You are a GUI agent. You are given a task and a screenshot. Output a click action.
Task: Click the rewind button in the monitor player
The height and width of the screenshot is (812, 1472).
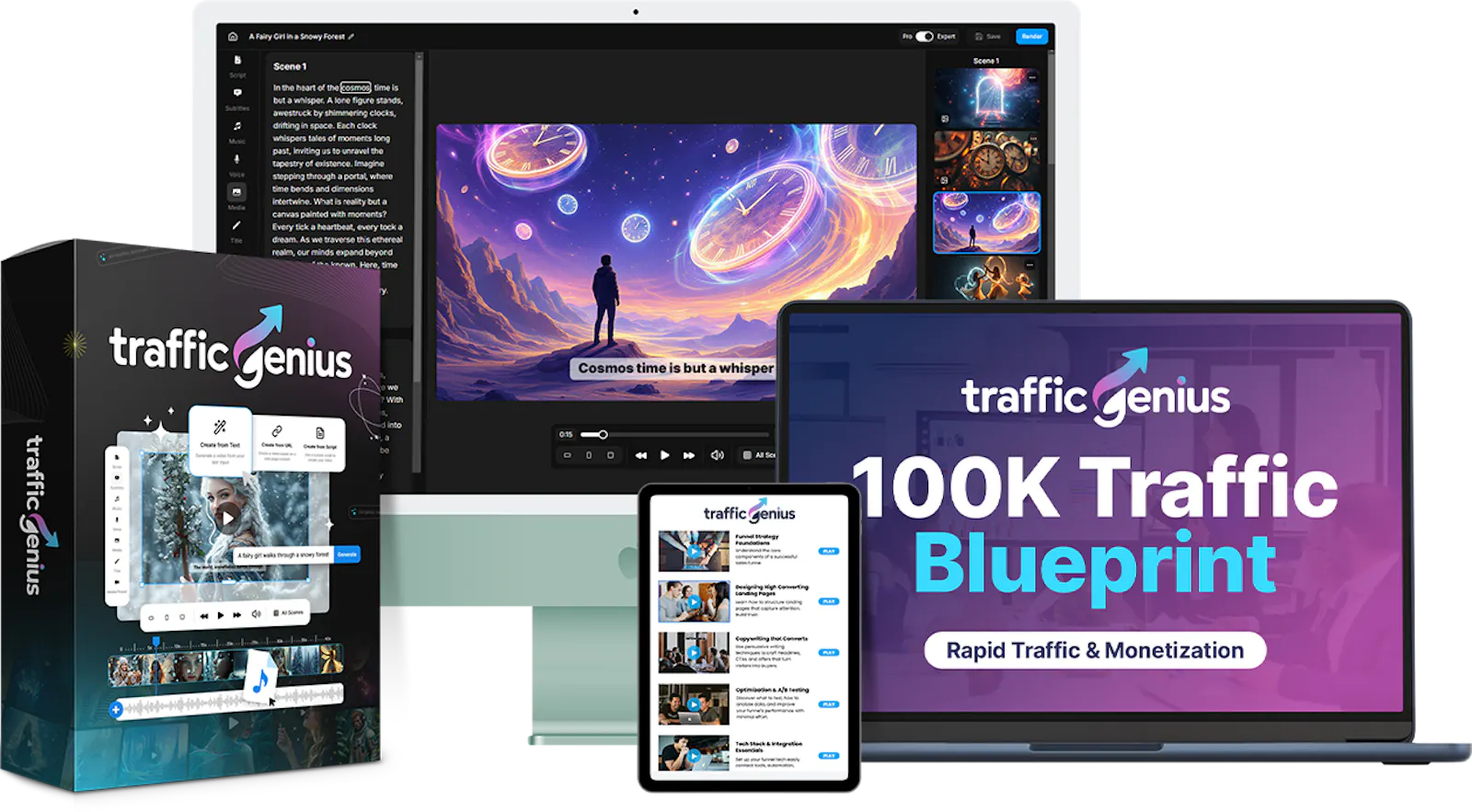[x=641, y=455]
